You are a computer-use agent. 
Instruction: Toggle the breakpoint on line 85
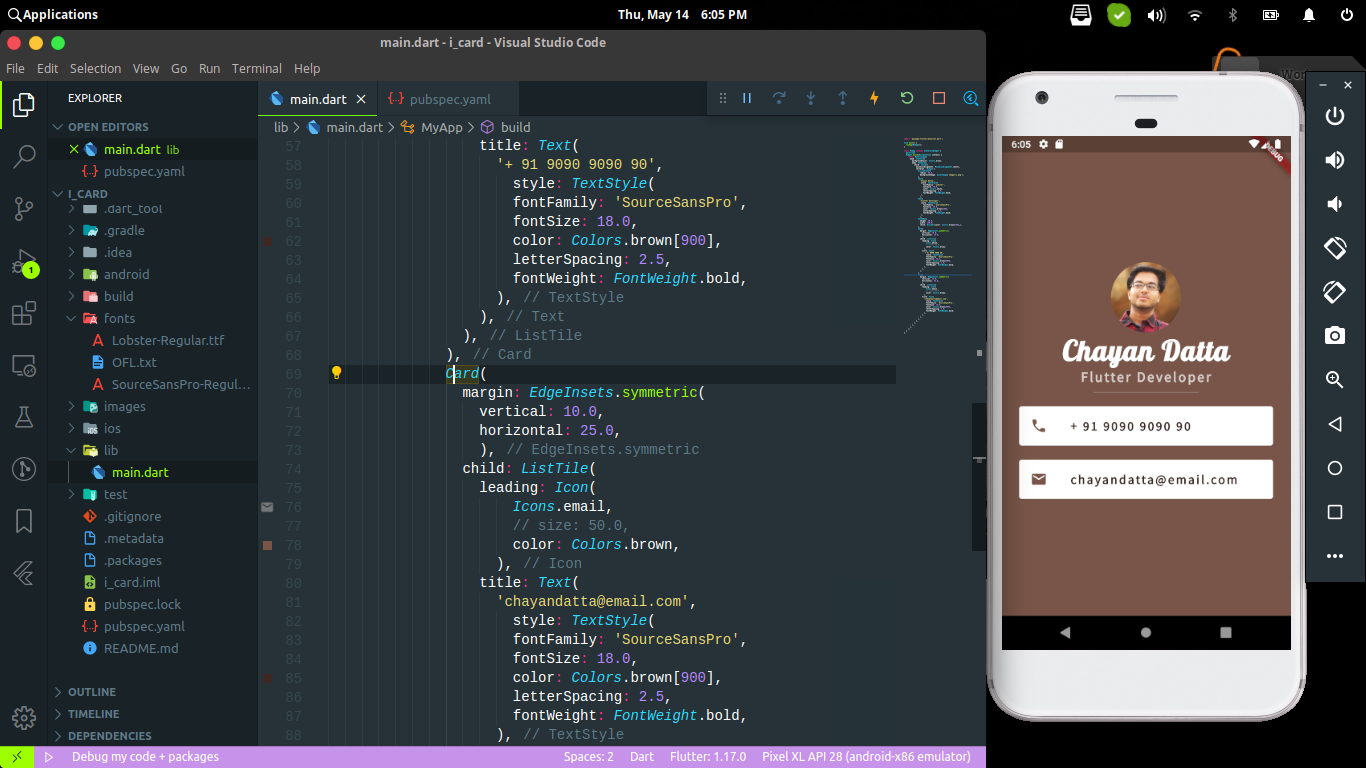pos(267,678)
